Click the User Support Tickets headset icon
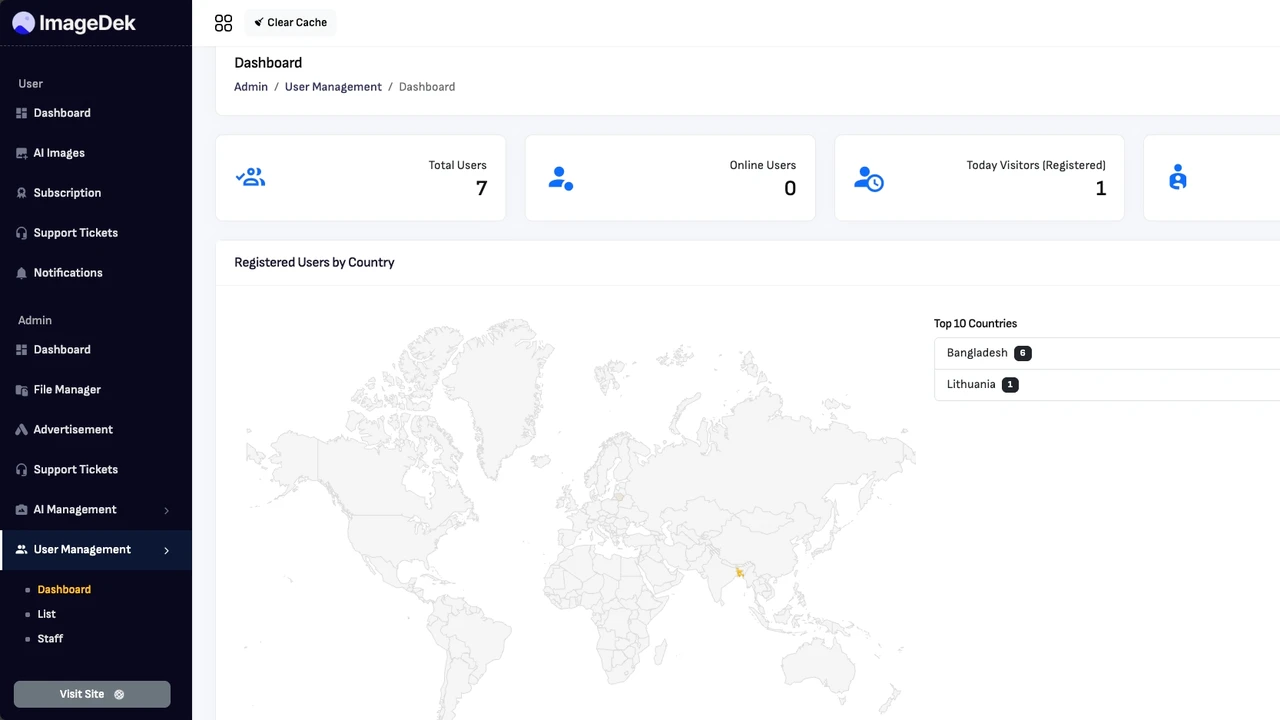The image size is (1280, 720). click(22, 233)
